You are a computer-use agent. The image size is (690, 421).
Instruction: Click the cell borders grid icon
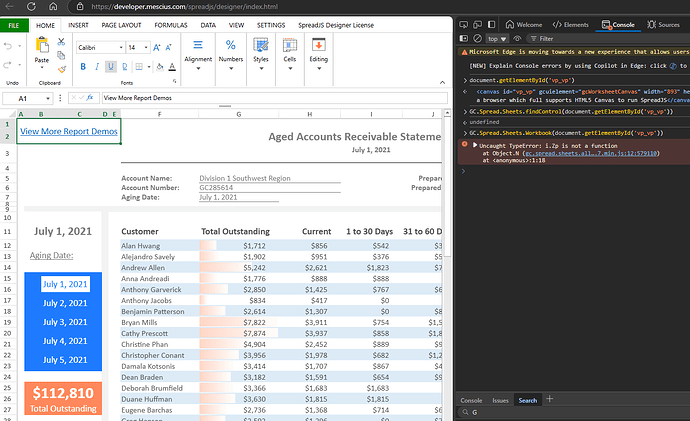[139, 67]
